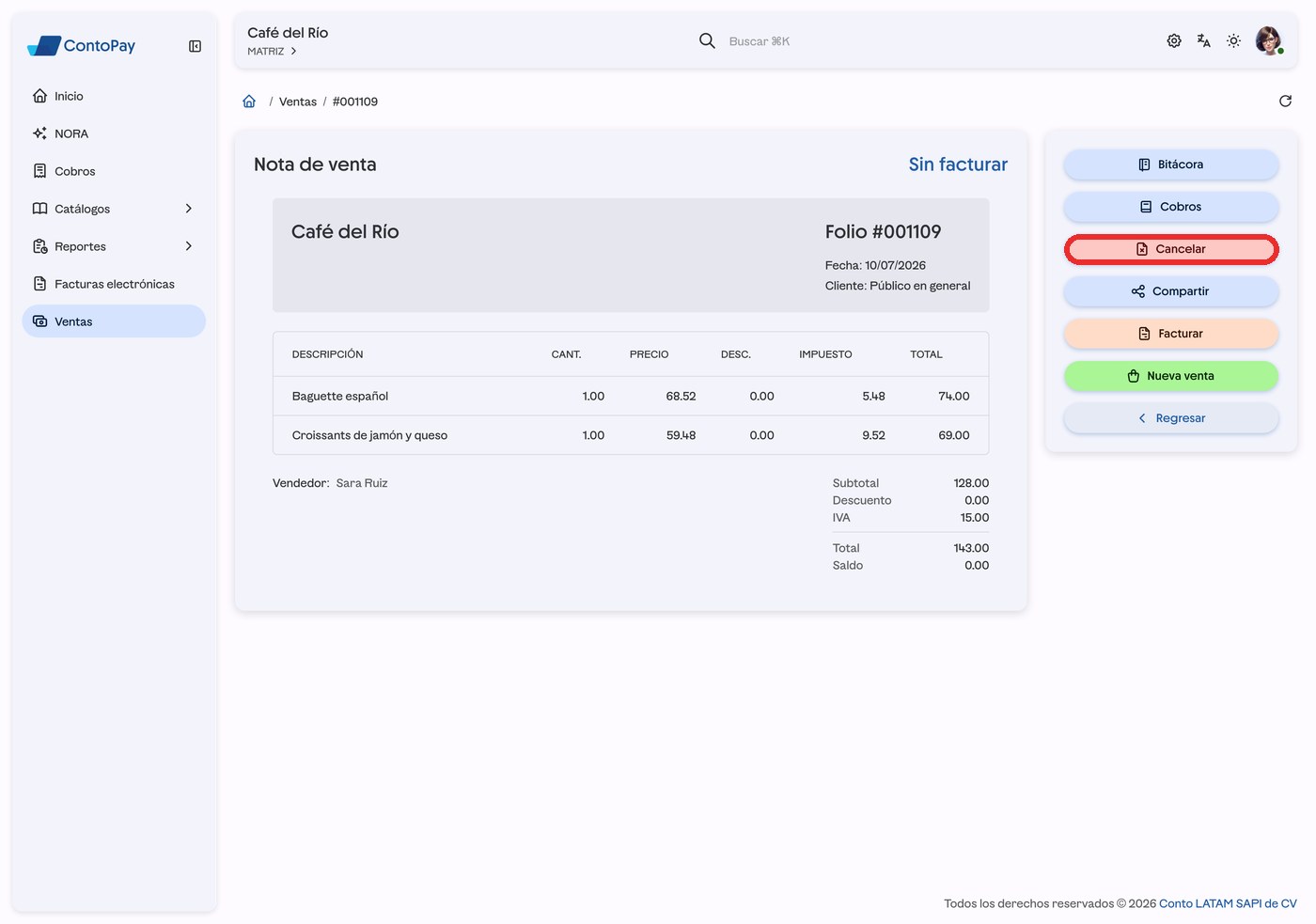Open the settings gear icon
The width and height of the screenshot is (1316, 924).
1174,40
